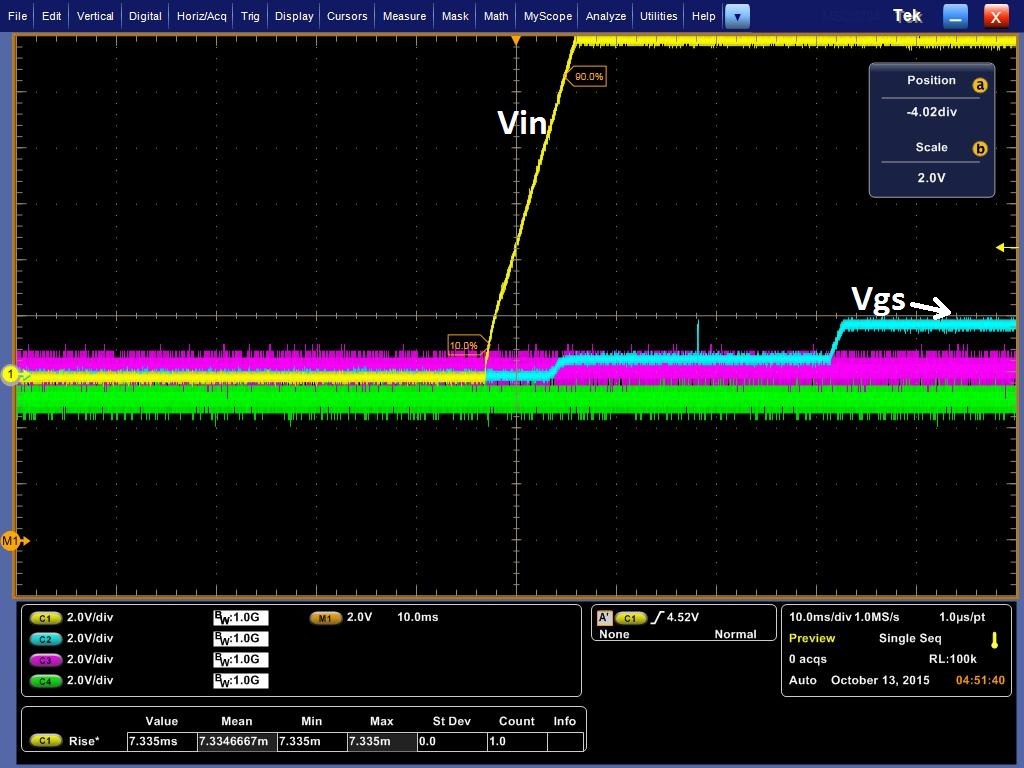
Task: Click the rising edge trigger slope icon
Action: point(658,617)
